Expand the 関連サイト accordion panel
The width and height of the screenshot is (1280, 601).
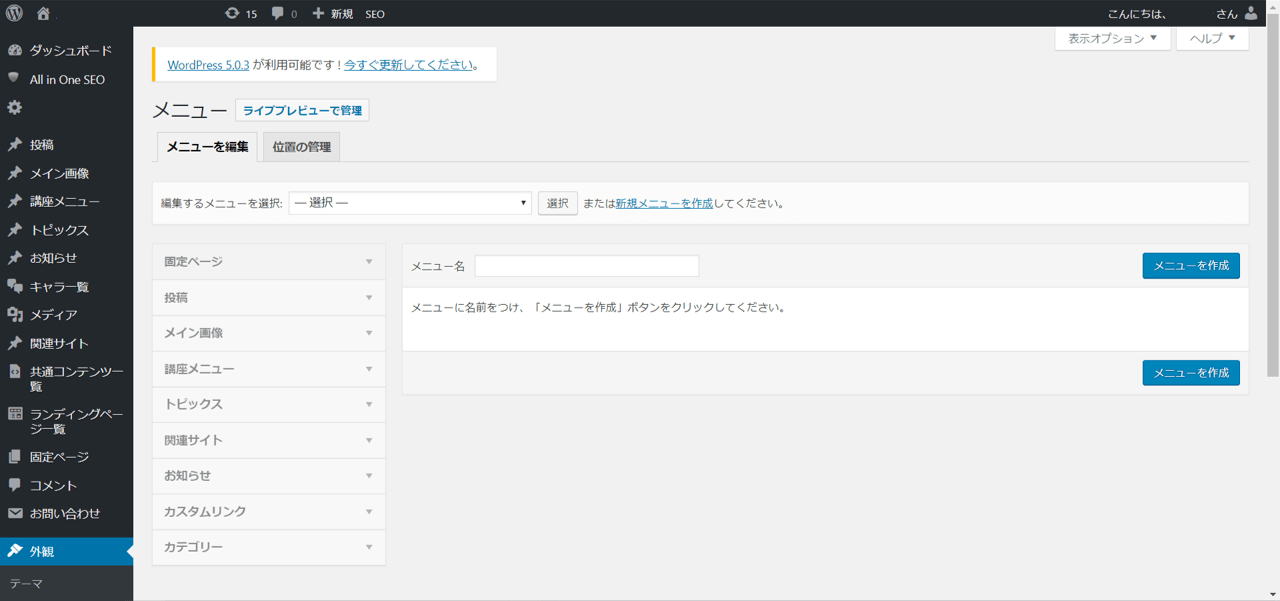(x=269, y=440)
